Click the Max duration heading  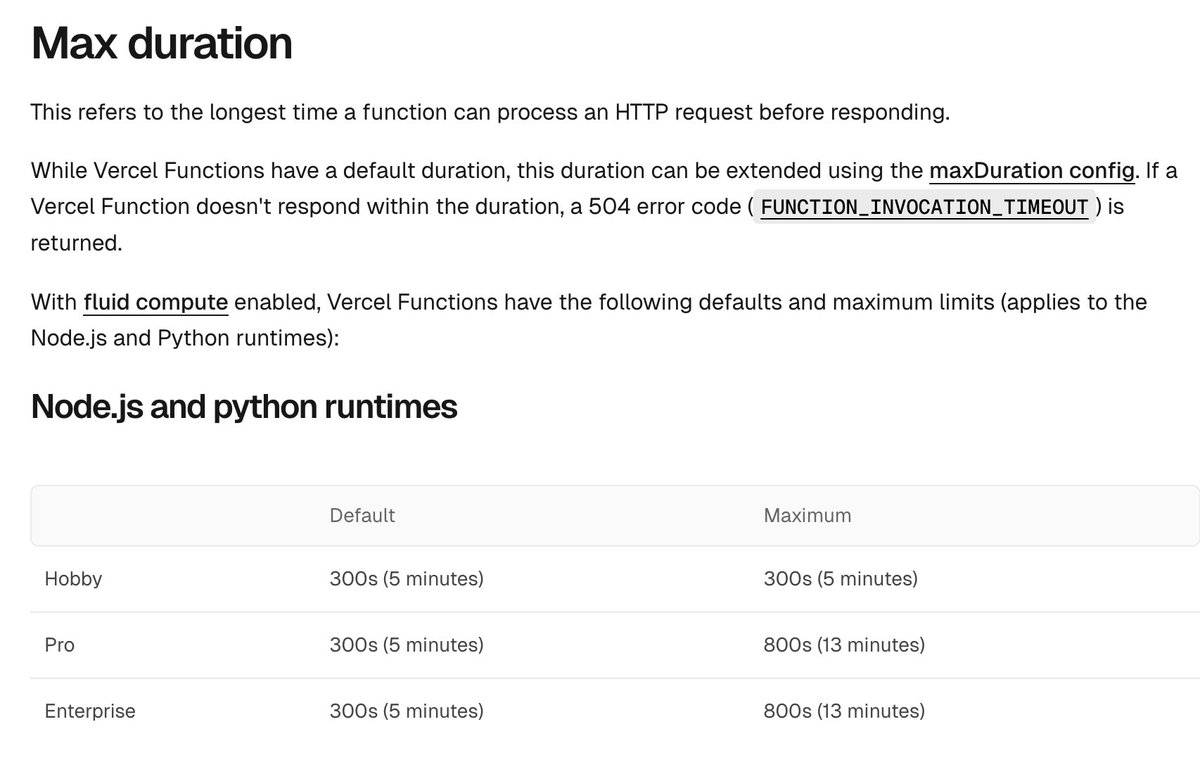coord(162,44)
